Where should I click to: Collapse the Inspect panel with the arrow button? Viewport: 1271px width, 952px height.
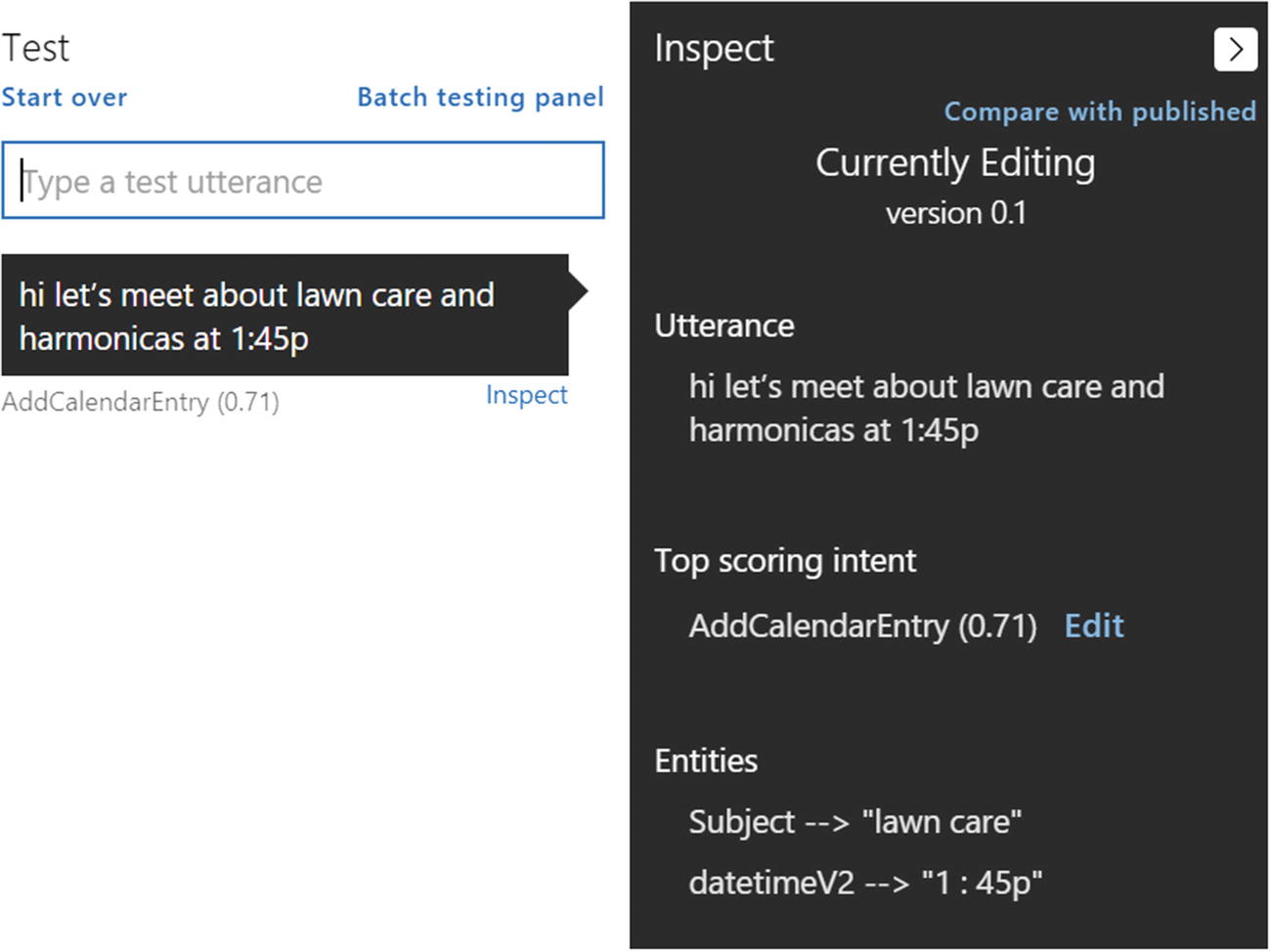click(x=1235, y=49)
